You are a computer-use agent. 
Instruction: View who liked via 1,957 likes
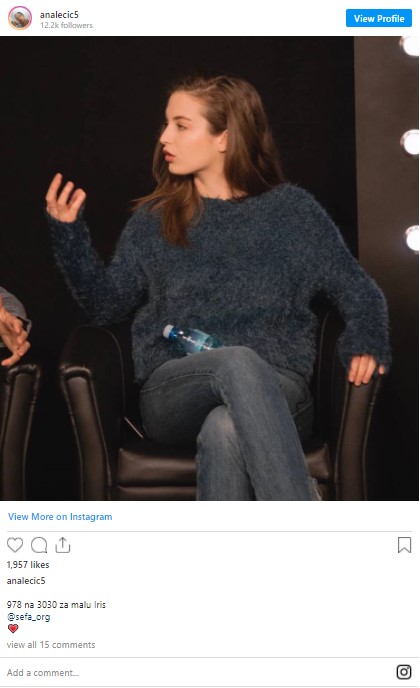point(28,564)
